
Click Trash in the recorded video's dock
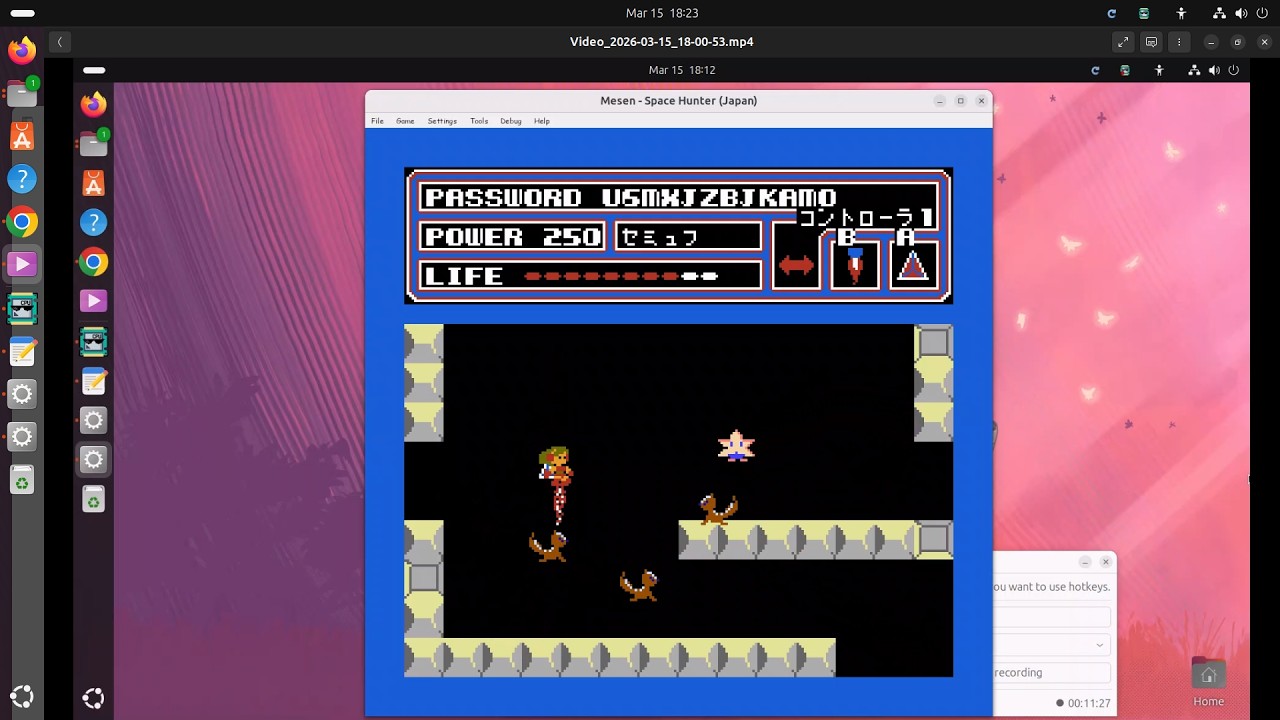tap(93, 500)
